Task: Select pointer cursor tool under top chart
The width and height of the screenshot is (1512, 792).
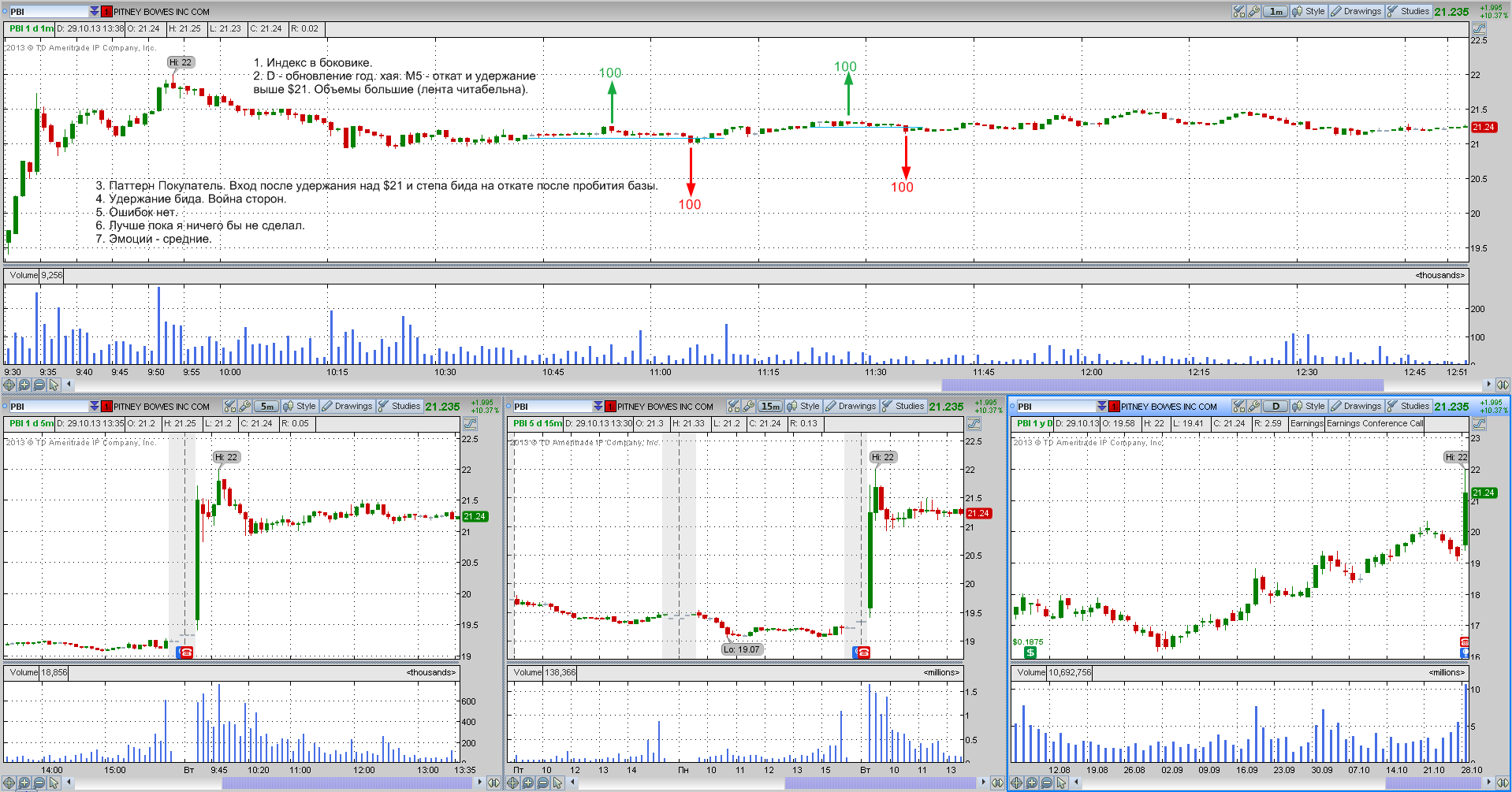Action: coord(54,385)
